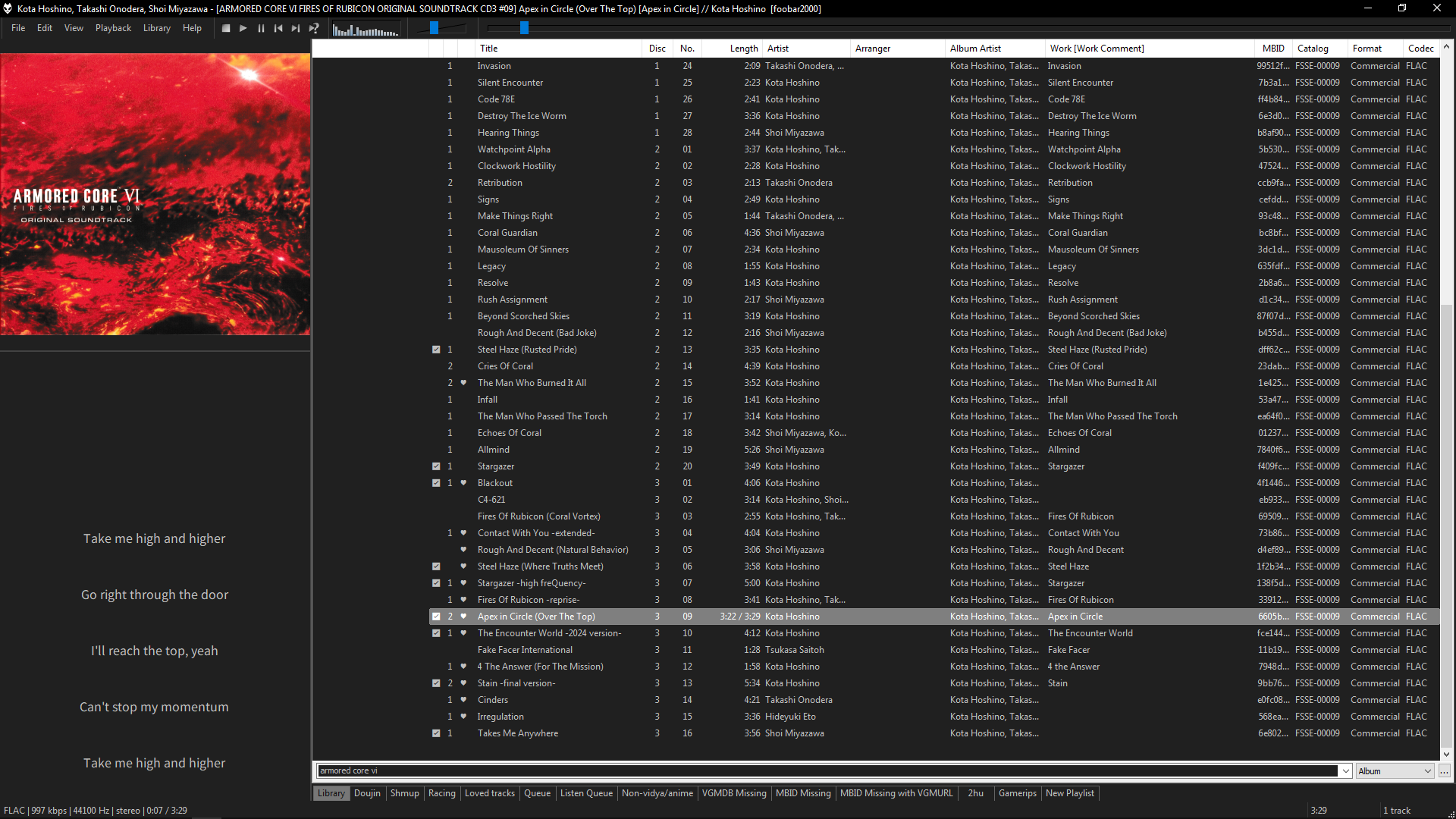Sort by the Title column header
Viewport: 1456px width, 819px height.
point(558,49)
